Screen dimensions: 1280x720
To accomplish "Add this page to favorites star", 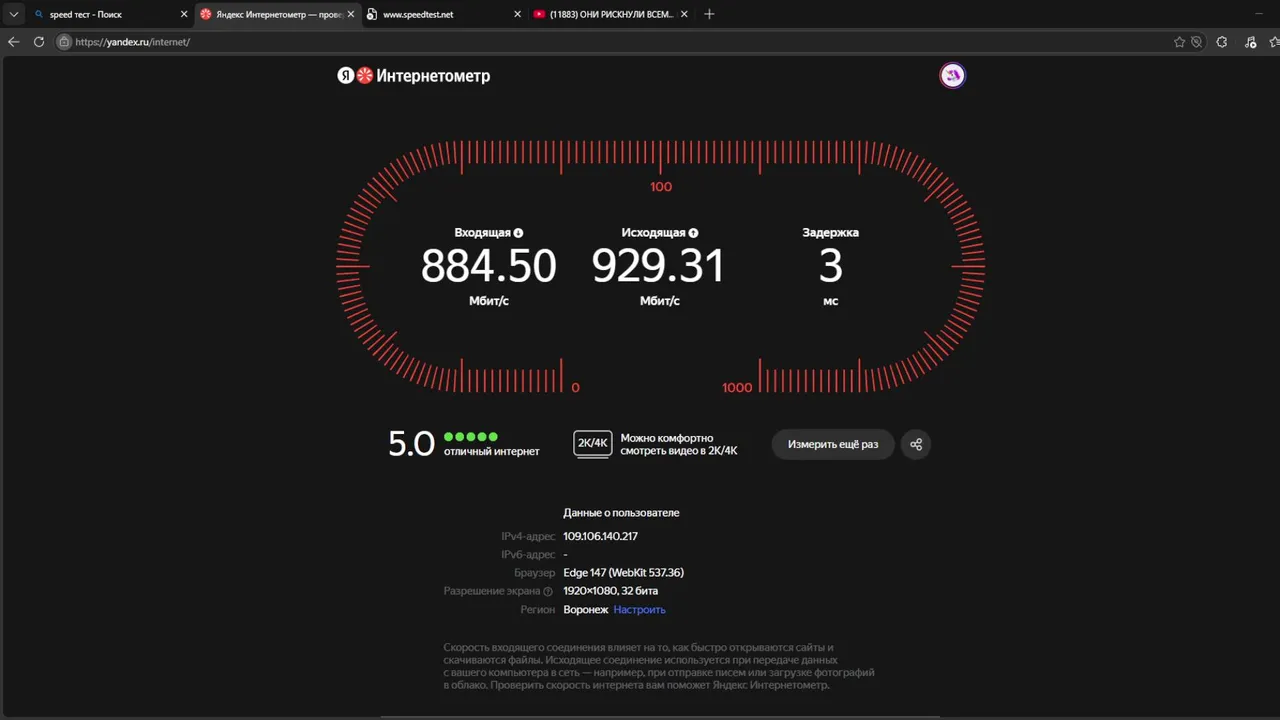I will (x=1179, y=42).
